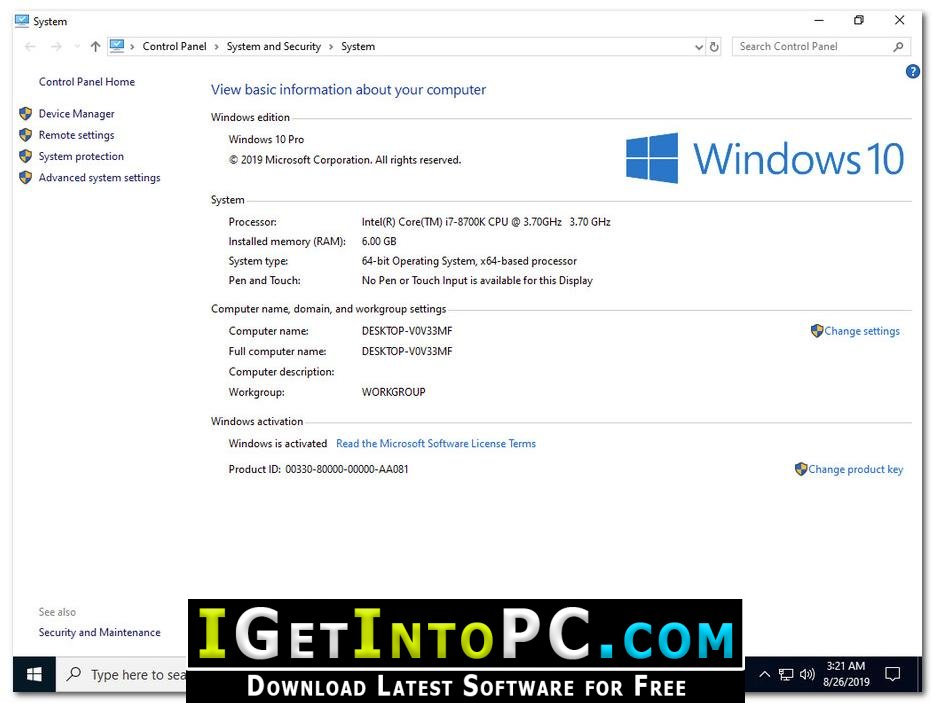Open the recent locations dropdown arrow
932x703 pixels.
[x=77, y=46]
